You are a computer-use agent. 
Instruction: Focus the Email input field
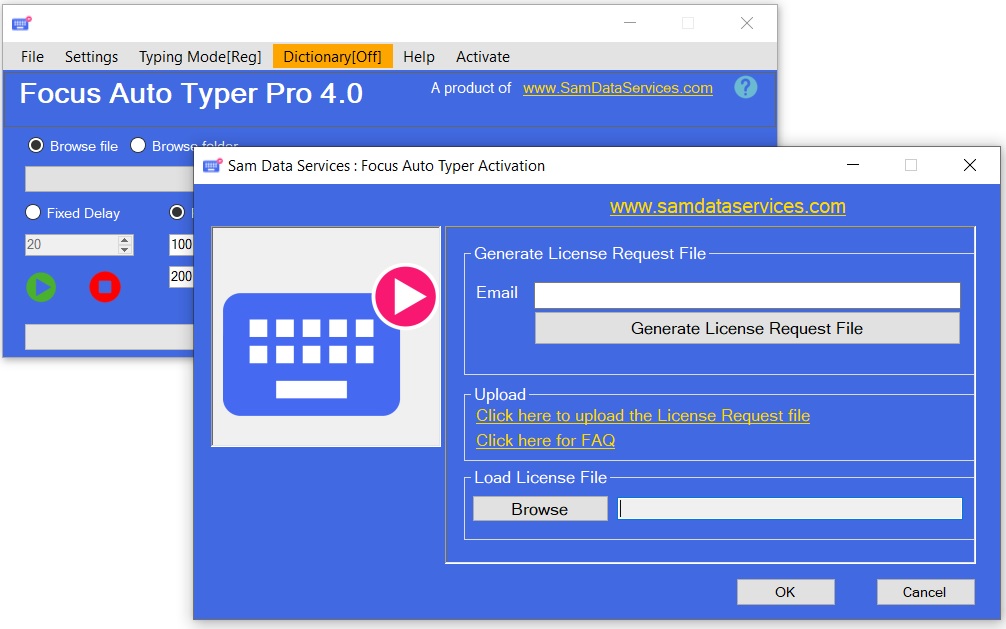[747, 295]
